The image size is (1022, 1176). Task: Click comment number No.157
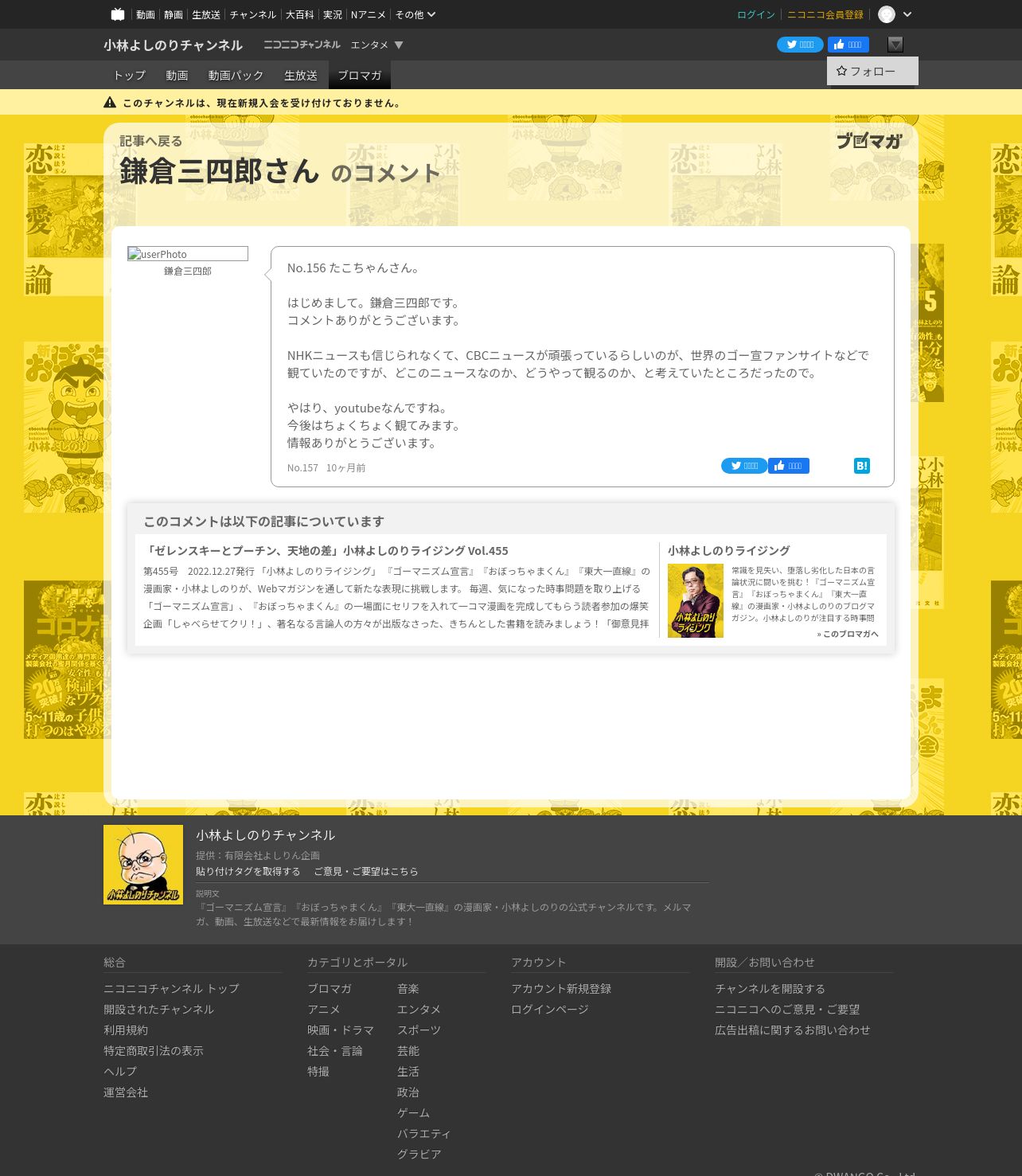tap(302, 468)
